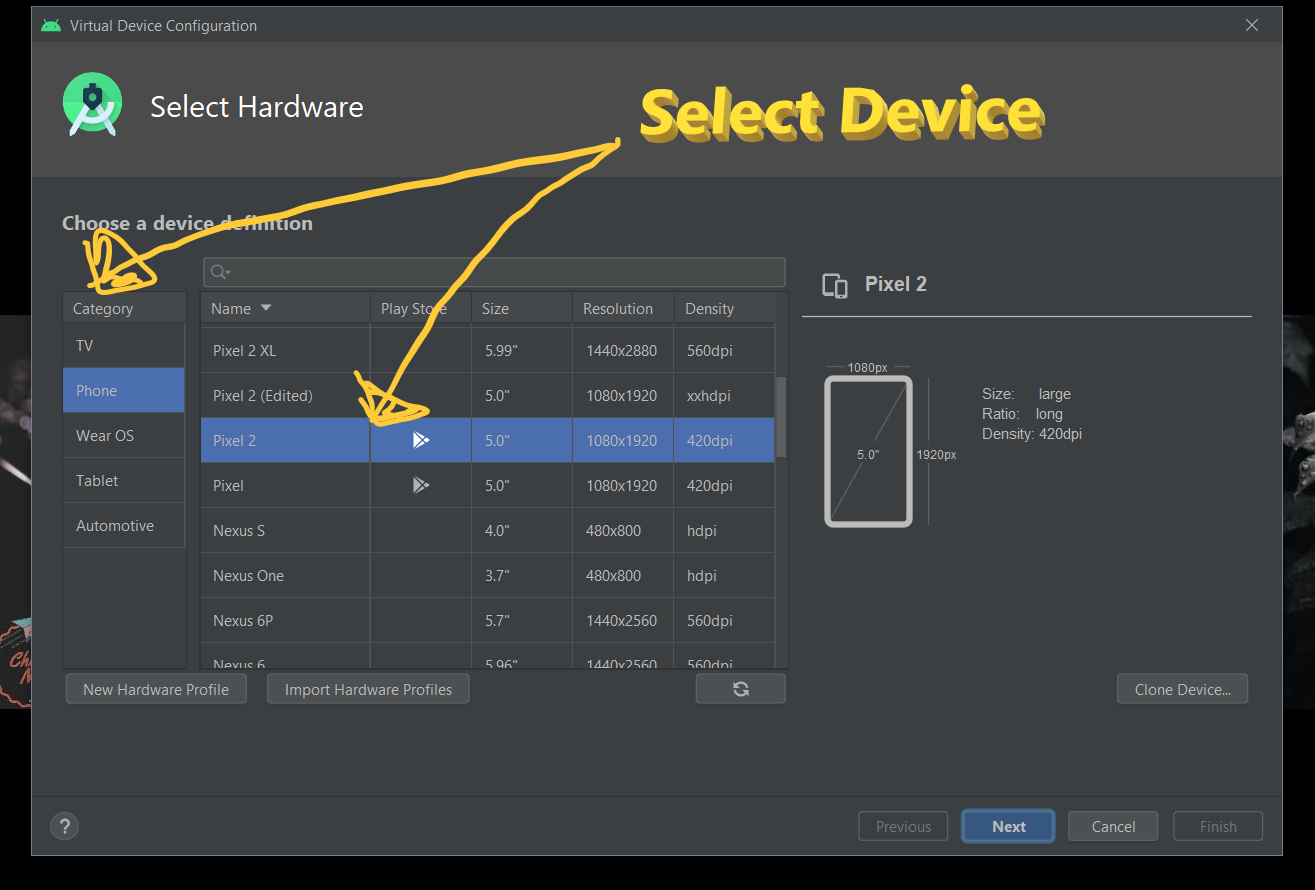Open search options via the magnifier dropdown arrow
Image resolution: width=1315 pixels, height=890 pixels.
point(228,274)
